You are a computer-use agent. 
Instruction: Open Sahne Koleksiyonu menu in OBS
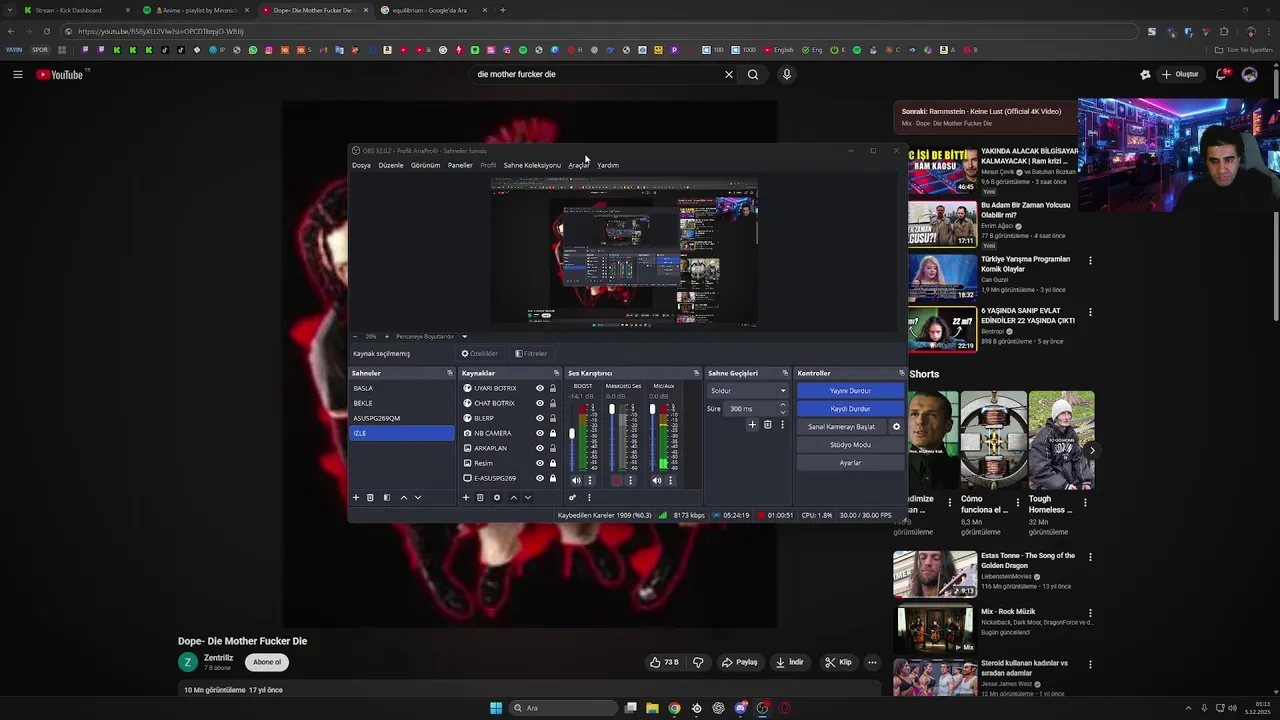click(x=532, y=165)
